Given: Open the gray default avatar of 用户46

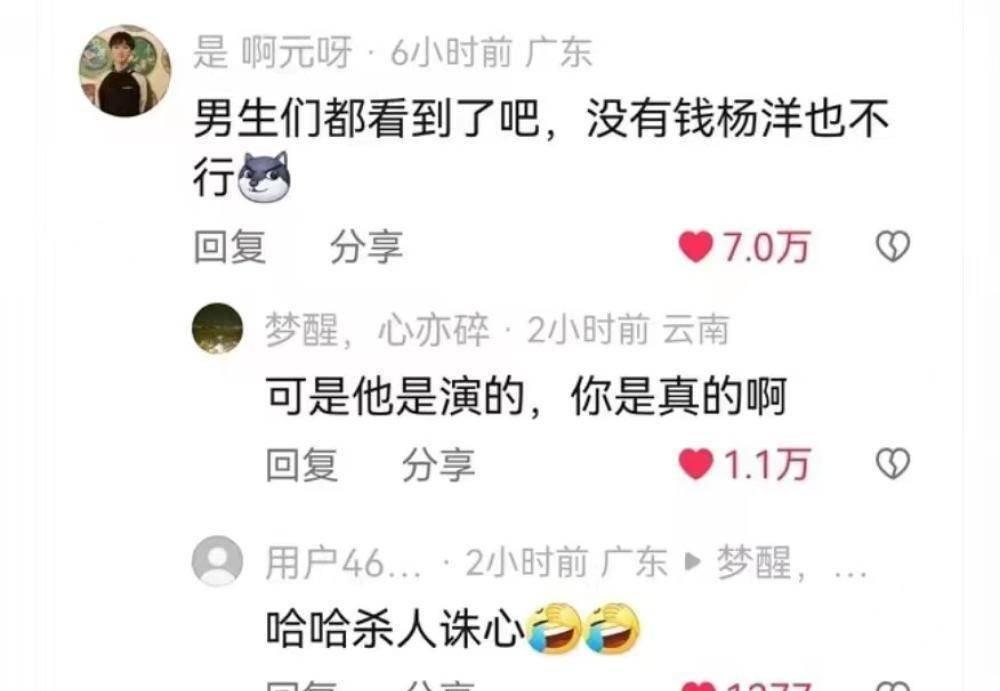Looking at the screenshot, I should (x=217, y=561).
